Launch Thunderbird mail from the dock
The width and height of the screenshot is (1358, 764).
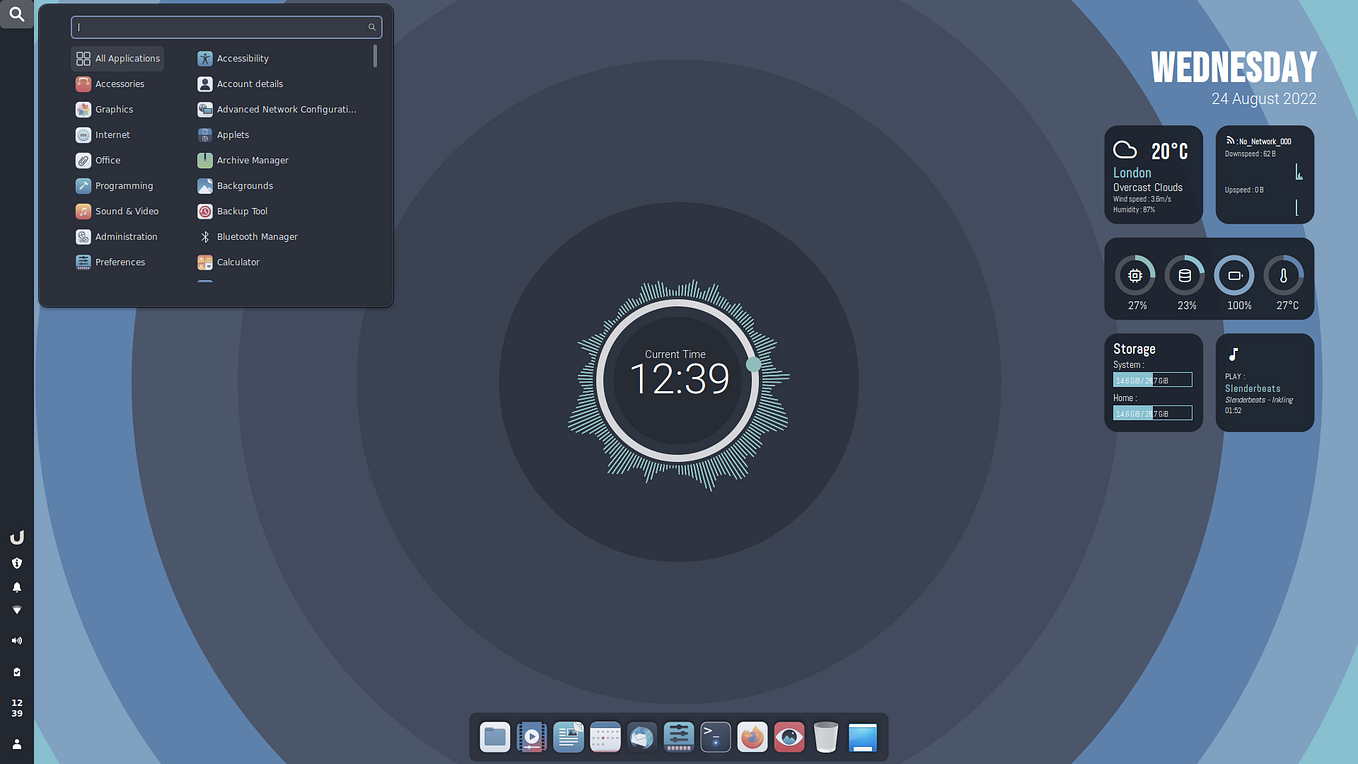point(642,737)
